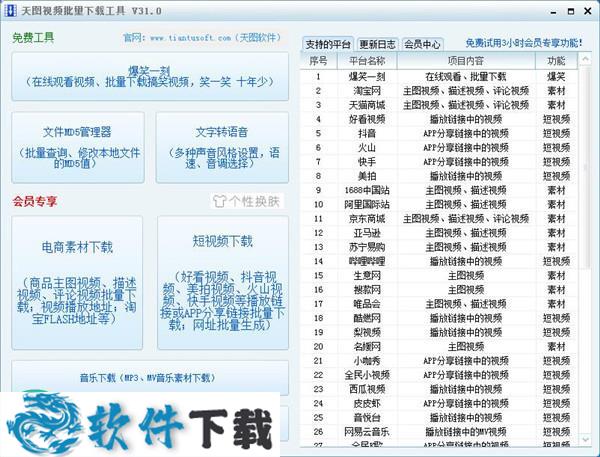Minimize the 天图视频批量下载工具 window
This screenshot has height=457, width=600.
point(553,11)
